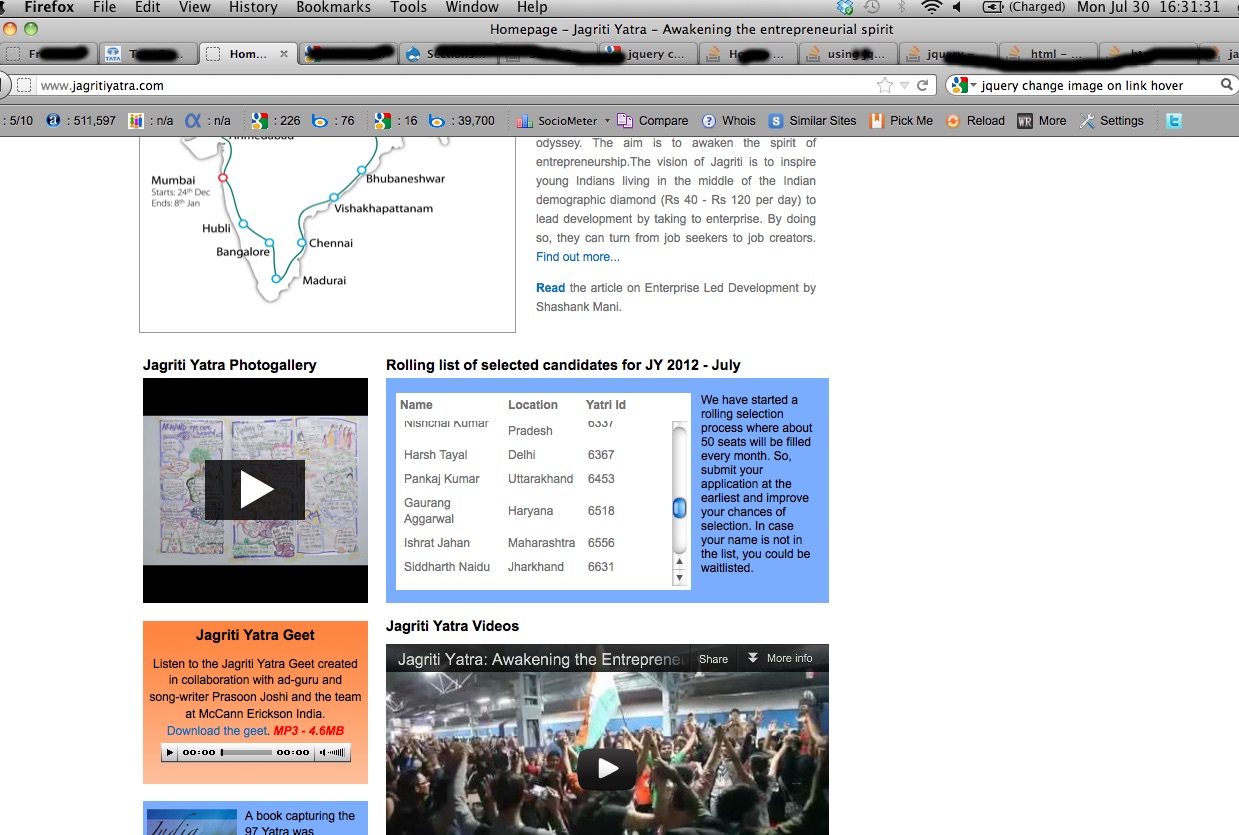Open the Share option on the video

713,659
